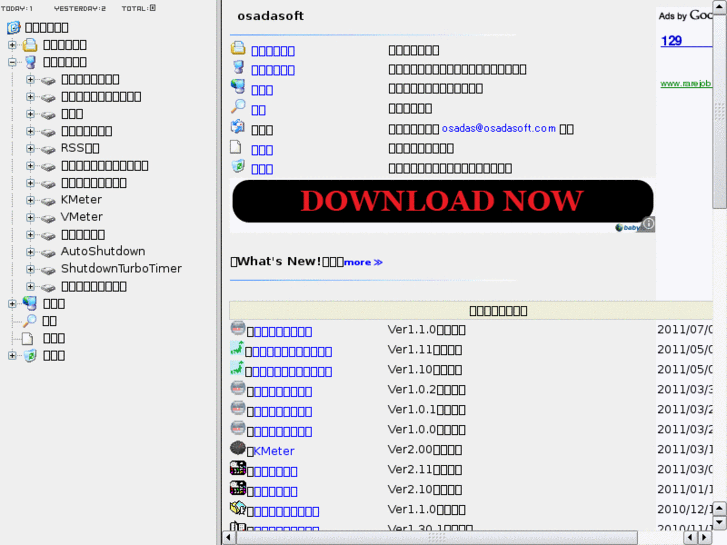Click the vertical scrollbar thumb
This screenshot has height=545, width=727.
(720, 111)
